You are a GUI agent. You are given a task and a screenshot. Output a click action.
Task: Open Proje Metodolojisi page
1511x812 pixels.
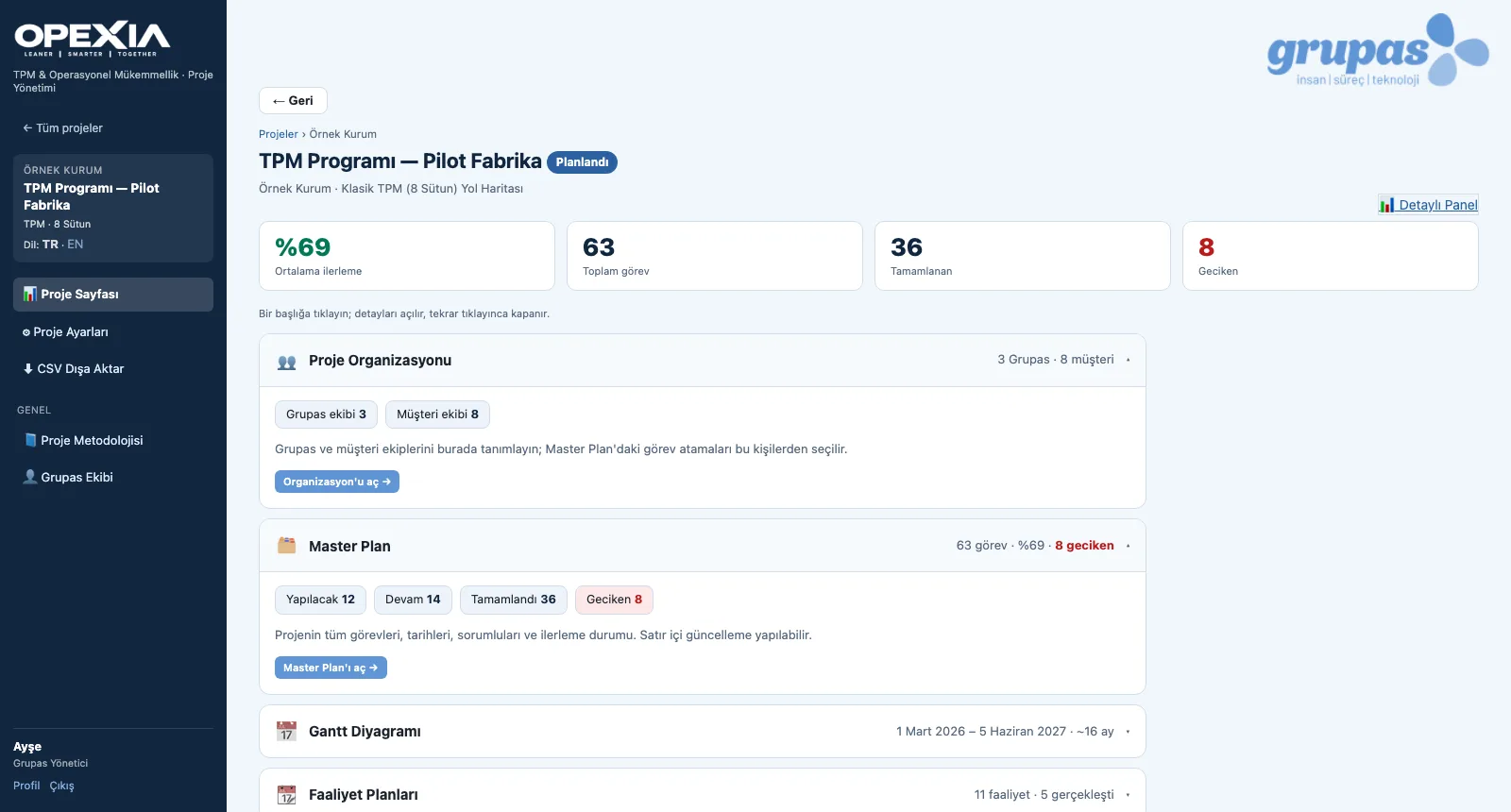coord(113,441)
